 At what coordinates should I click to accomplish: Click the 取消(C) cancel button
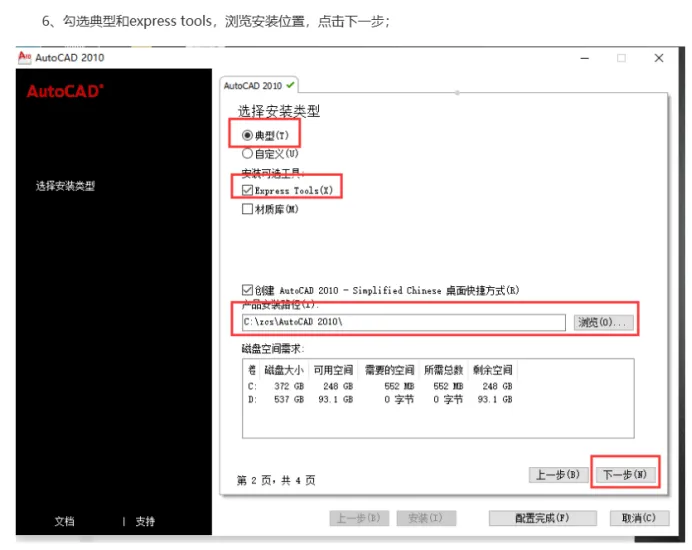[639, 518]
